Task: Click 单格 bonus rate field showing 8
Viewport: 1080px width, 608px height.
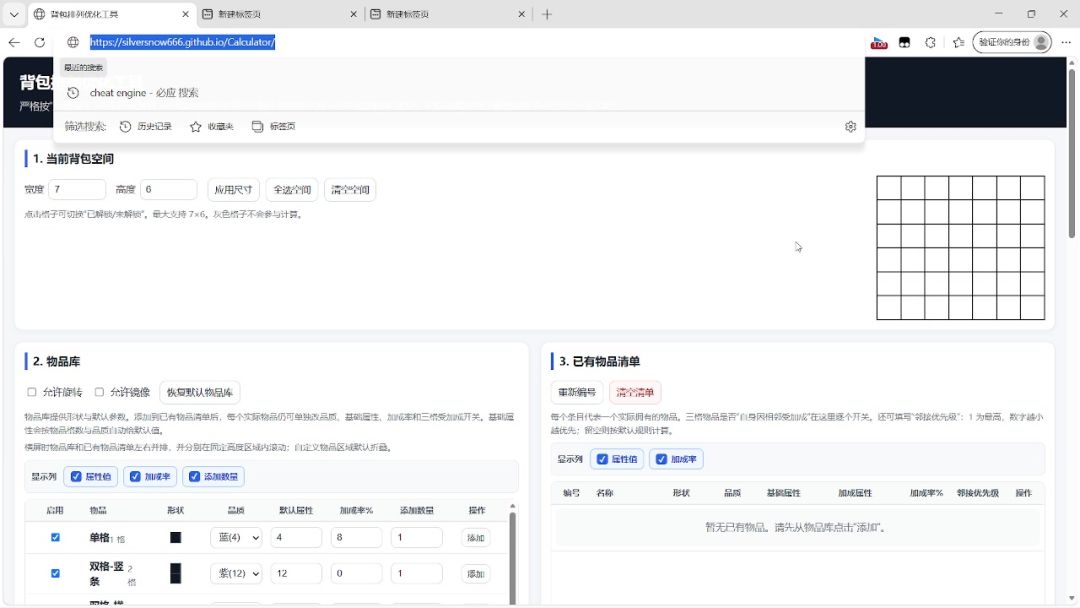Action: 357,537
